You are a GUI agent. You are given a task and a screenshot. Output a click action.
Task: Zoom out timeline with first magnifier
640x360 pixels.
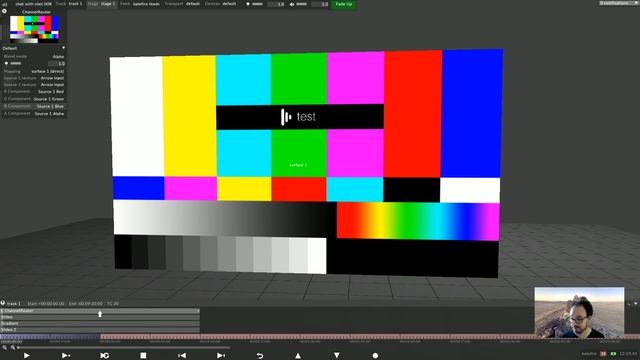pos(4,348)
